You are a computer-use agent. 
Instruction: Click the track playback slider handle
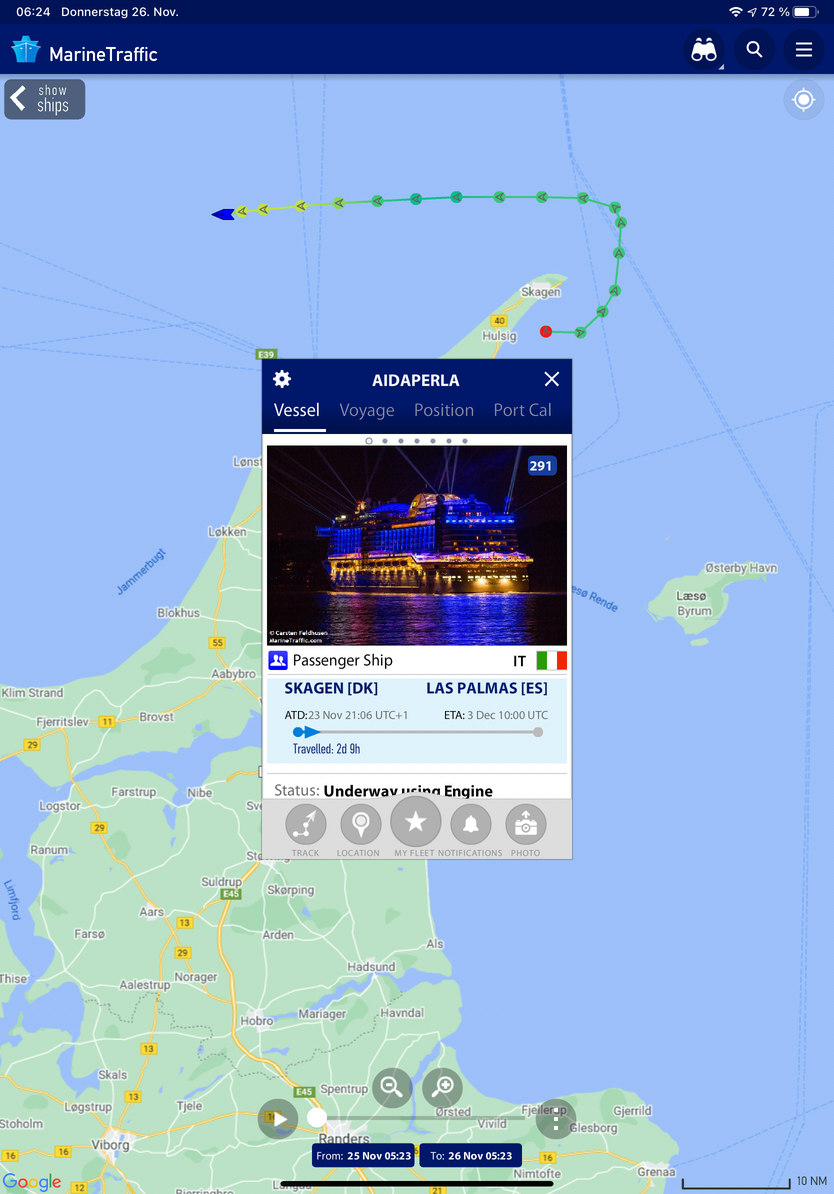[317, 1118]
